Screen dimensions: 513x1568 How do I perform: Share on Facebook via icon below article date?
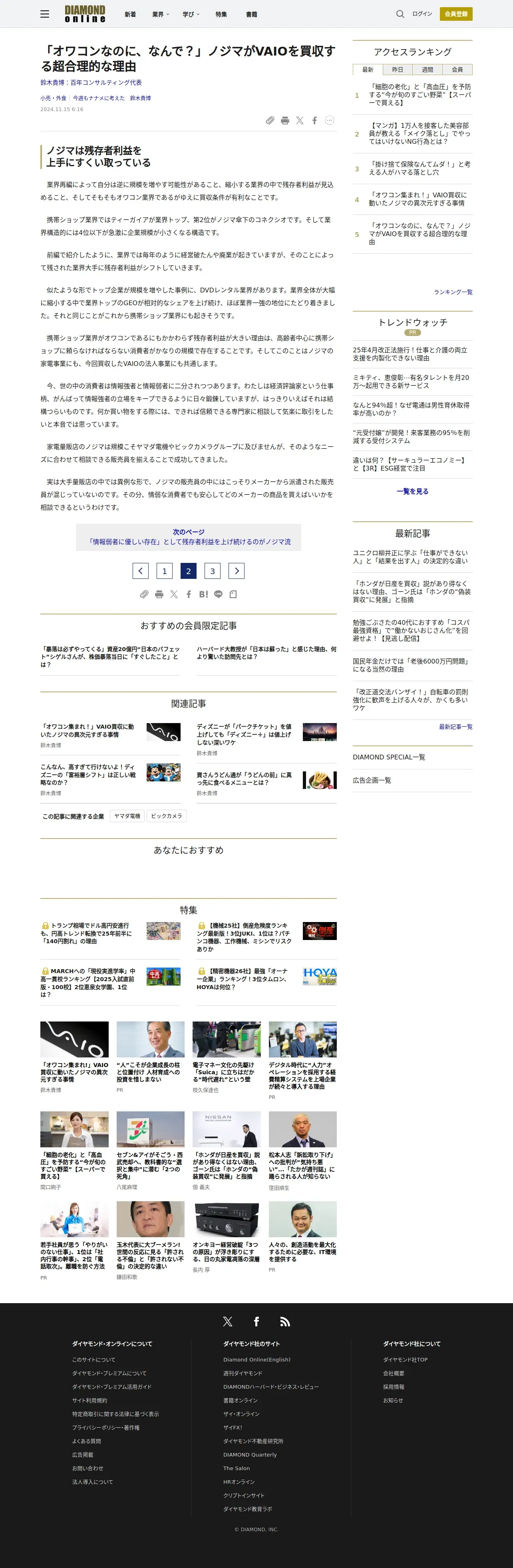pos(314,121)
